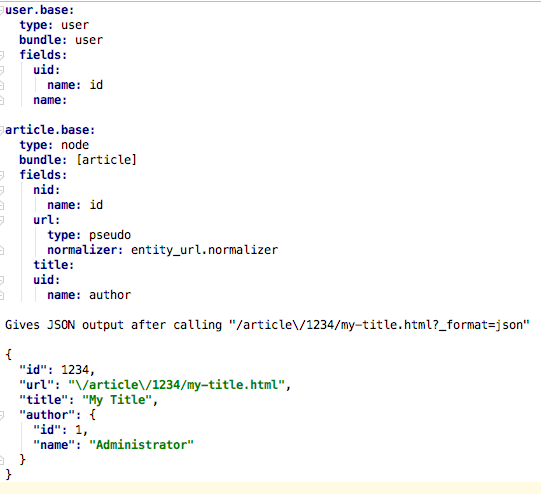Click the user.base: key
The width and height of the screenshot is (541, 494).
[40, 10]
